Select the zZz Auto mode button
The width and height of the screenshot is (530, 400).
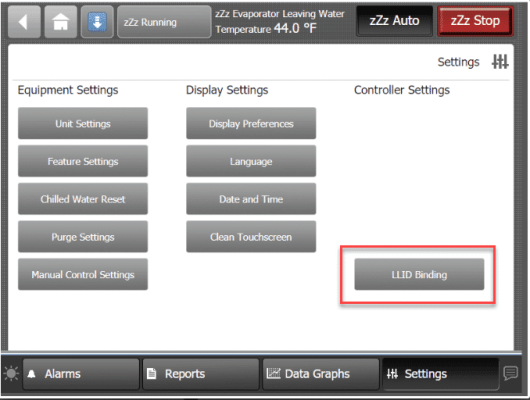point(394,21)
